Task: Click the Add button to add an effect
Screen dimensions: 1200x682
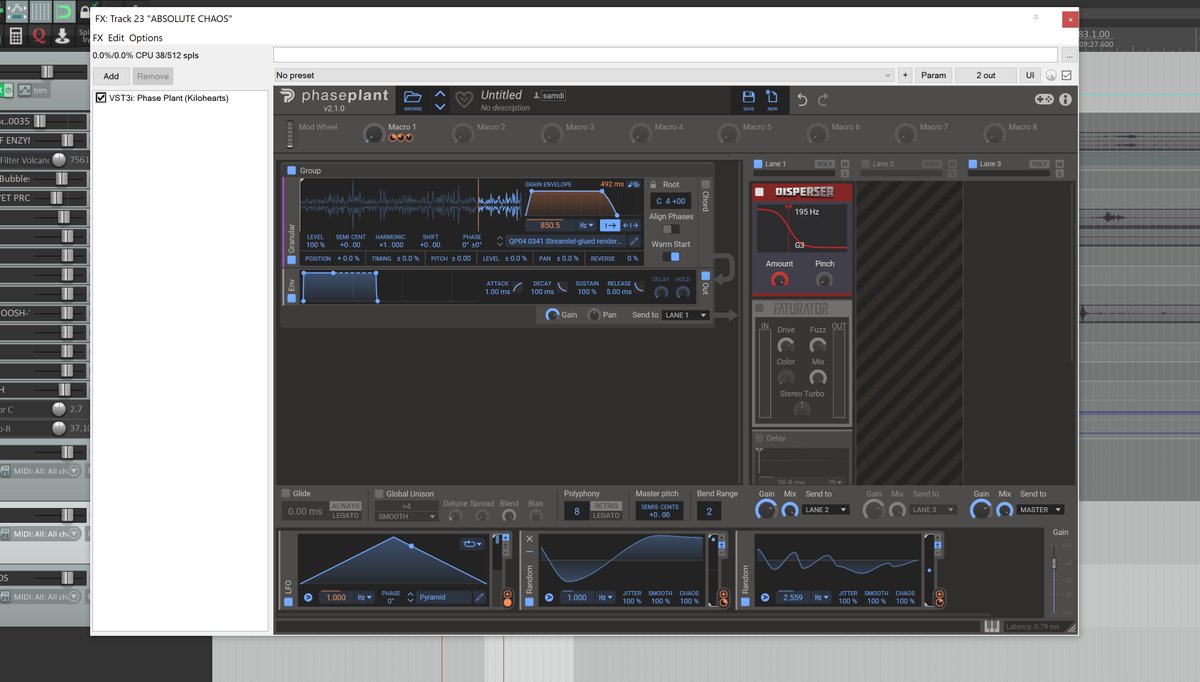Action: coord(110,75)
